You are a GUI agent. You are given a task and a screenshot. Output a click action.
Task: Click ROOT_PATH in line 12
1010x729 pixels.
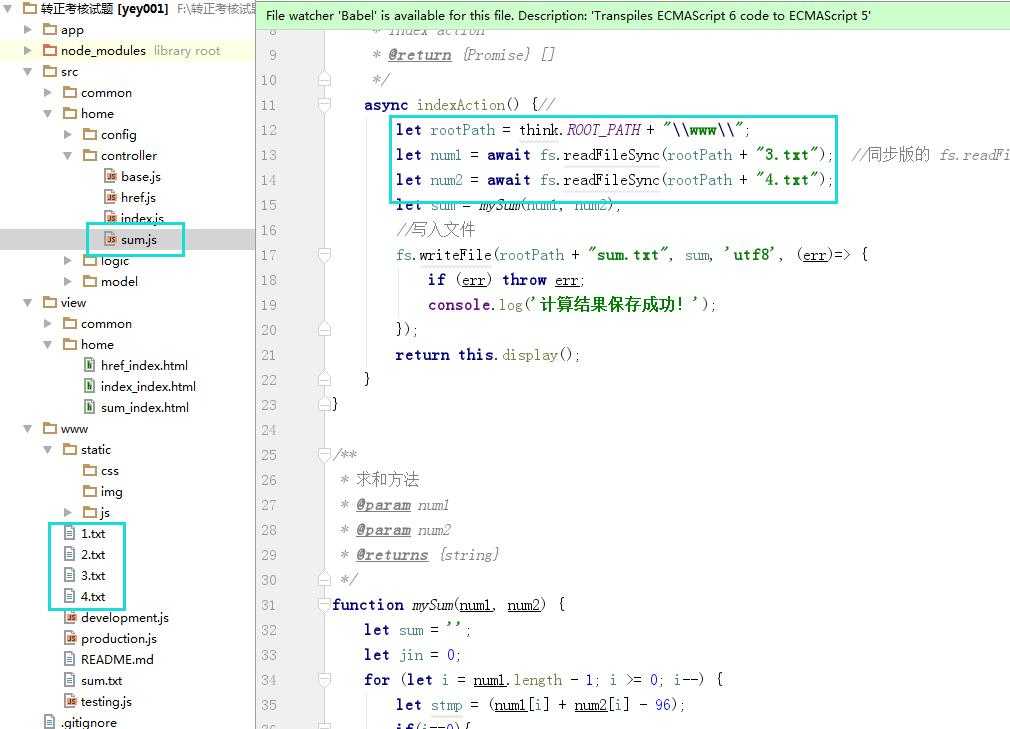click(604, 129)
